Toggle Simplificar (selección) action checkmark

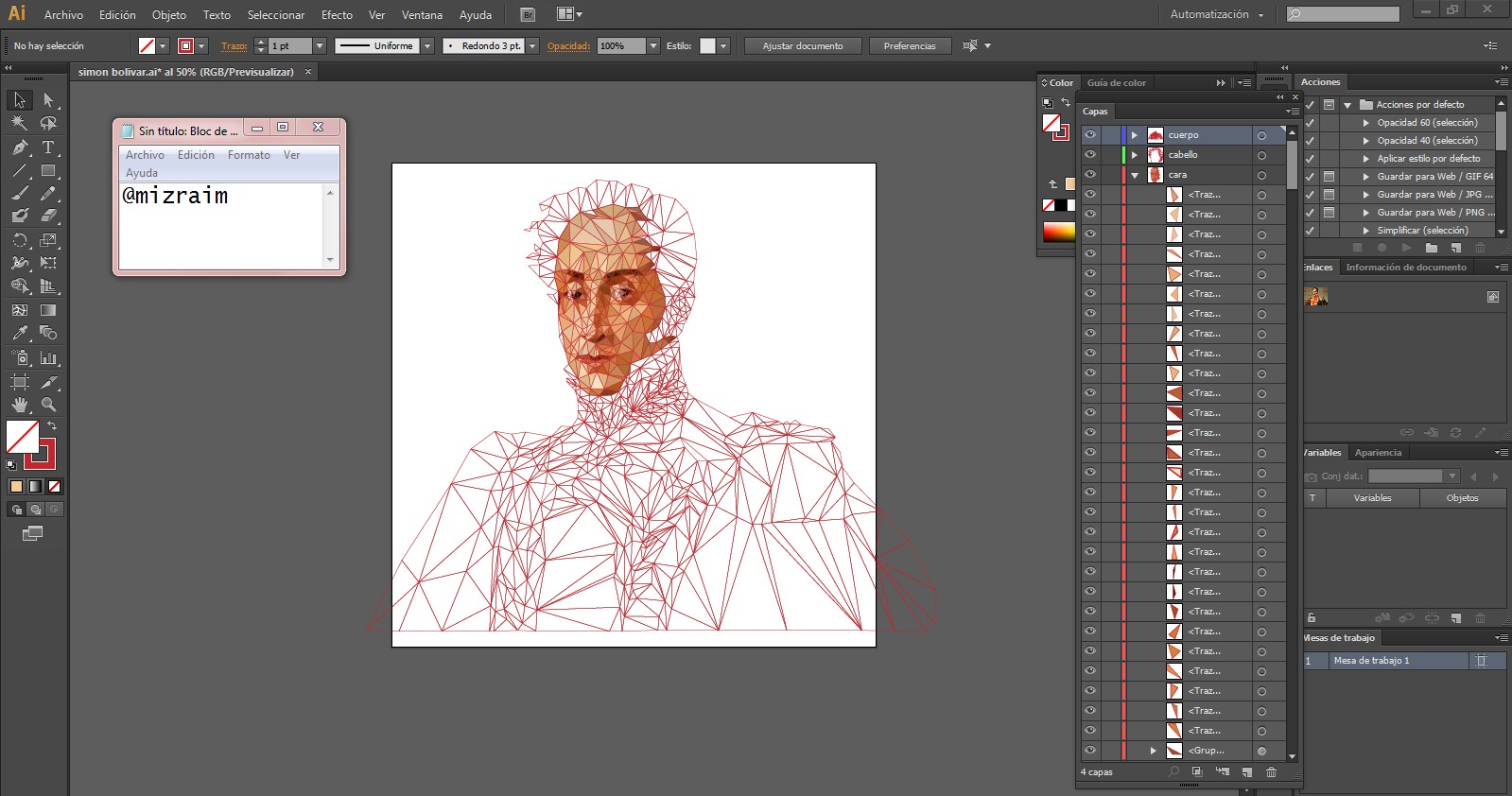1310,231
